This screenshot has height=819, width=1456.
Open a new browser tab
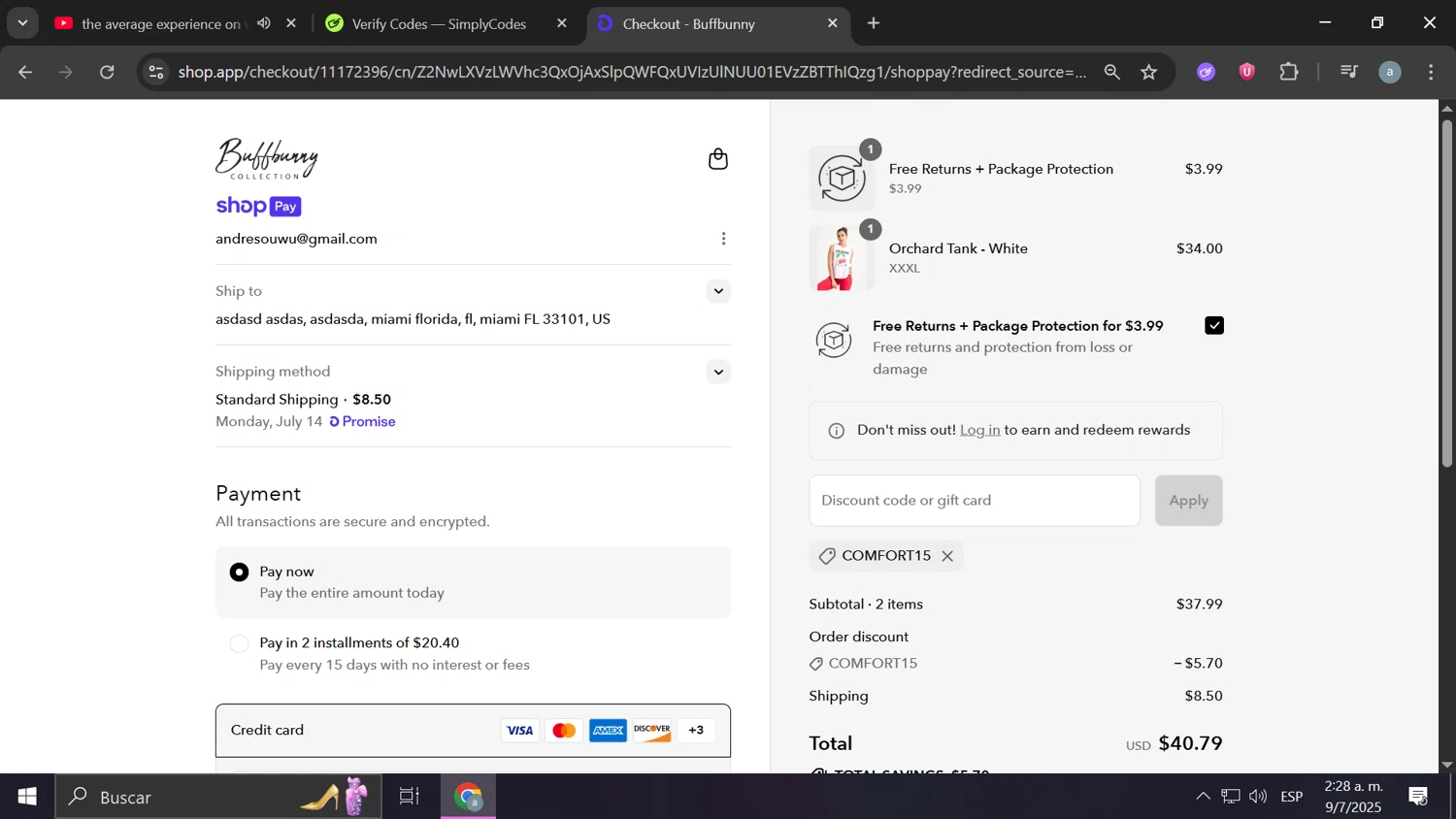(874, 23)
